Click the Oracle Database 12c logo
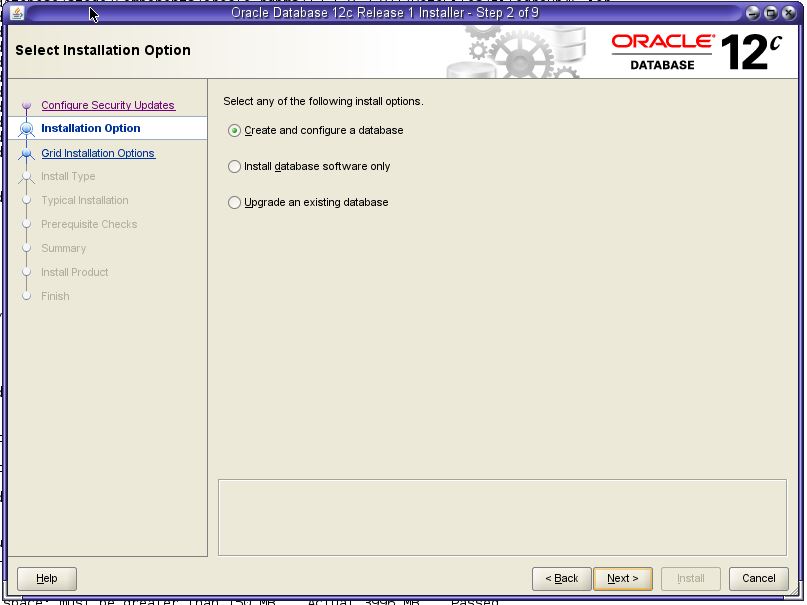This screenshot has height=605, width=807. click(697, 52)
